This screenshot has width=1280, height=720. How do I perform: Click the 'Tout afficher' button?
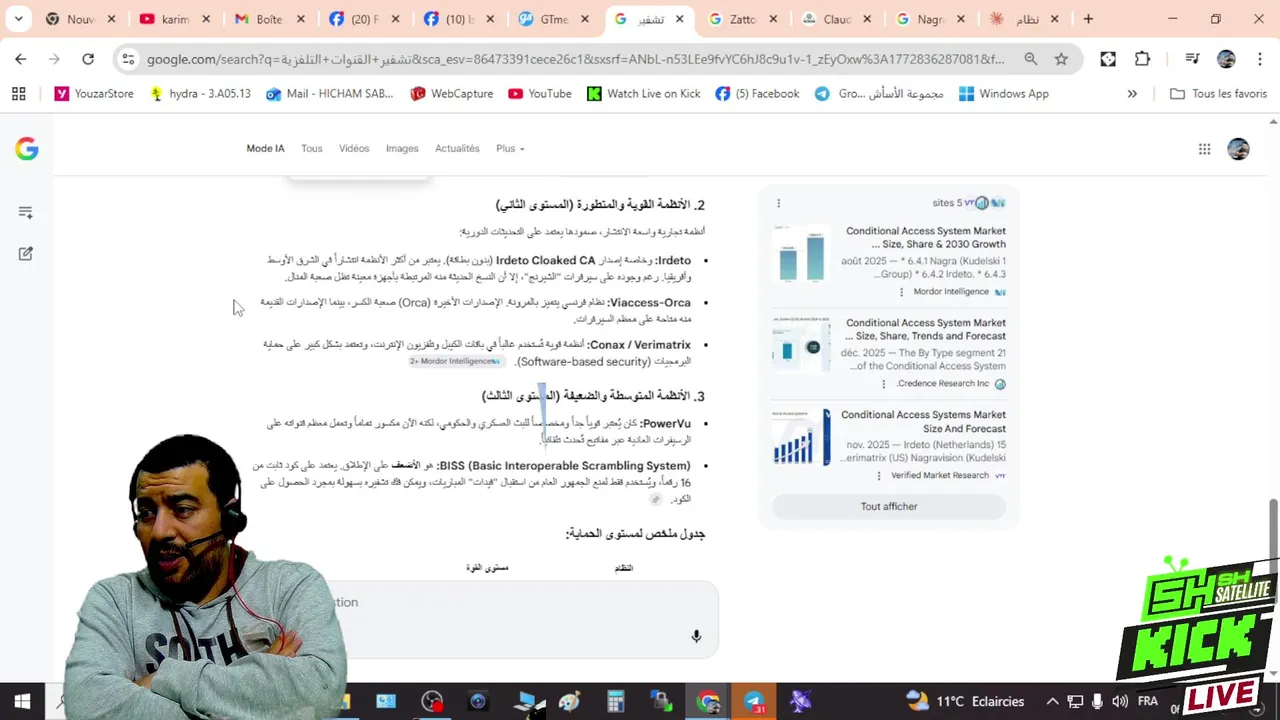tap(889, 506)
